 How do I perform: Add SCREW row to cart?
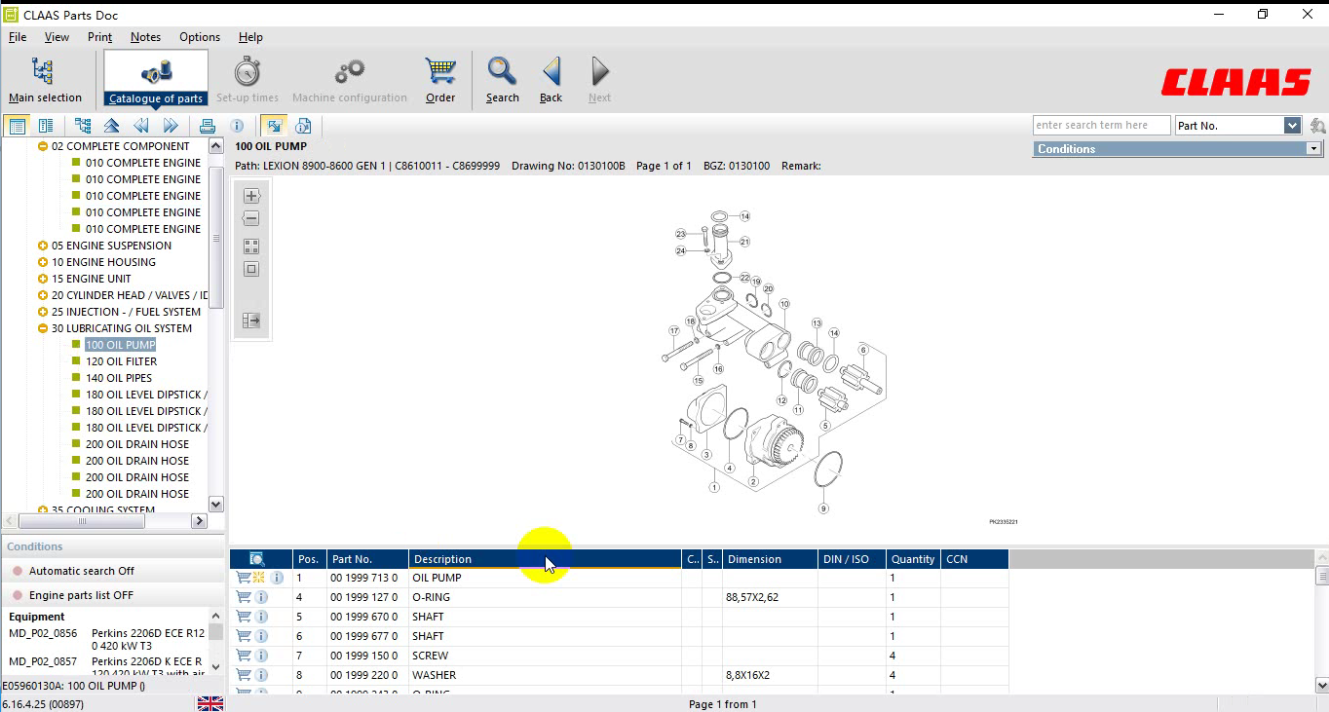pos(243,656)
